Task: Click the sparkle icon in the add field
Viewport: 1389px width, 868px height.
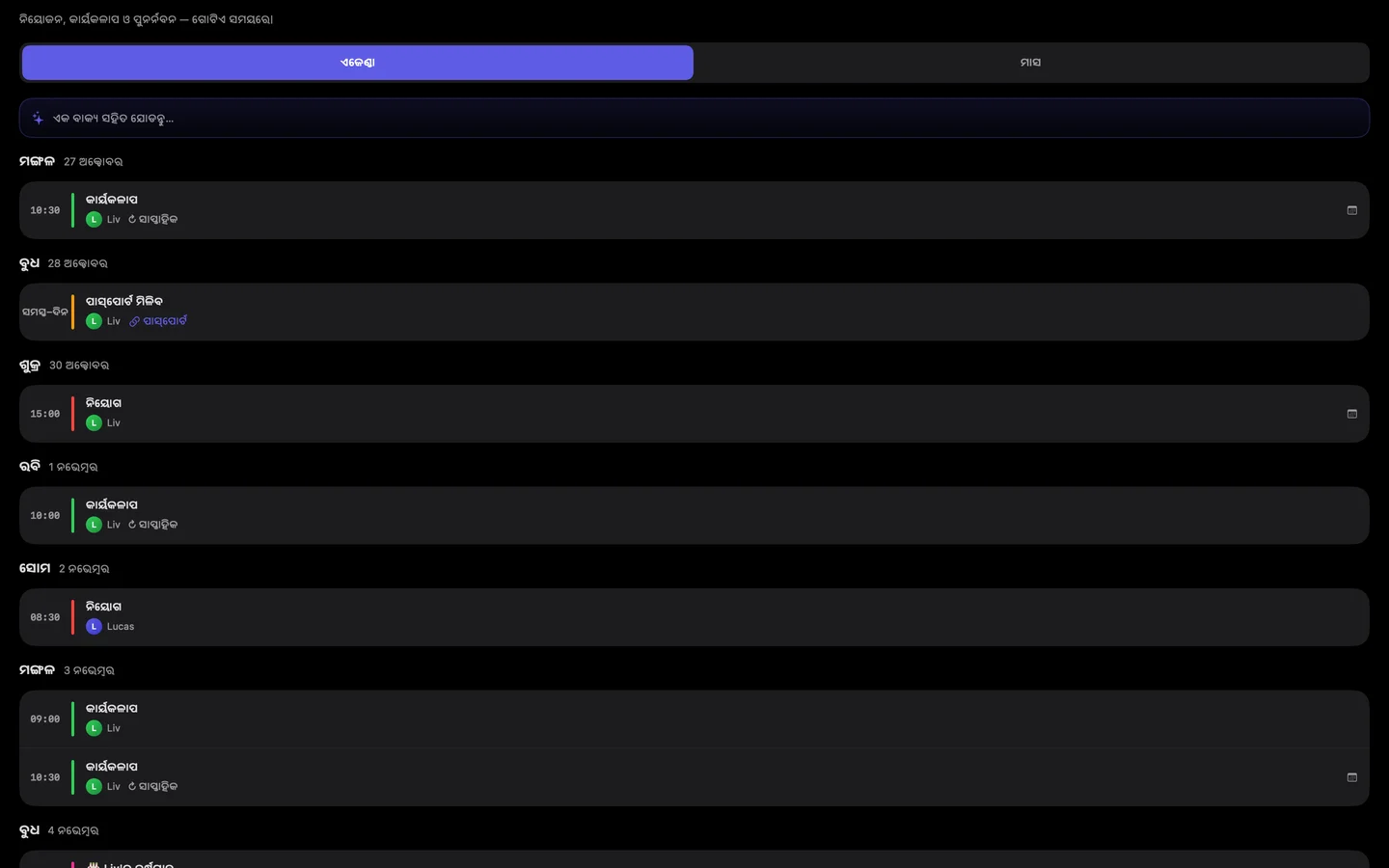Action: [x=38, y=119]
